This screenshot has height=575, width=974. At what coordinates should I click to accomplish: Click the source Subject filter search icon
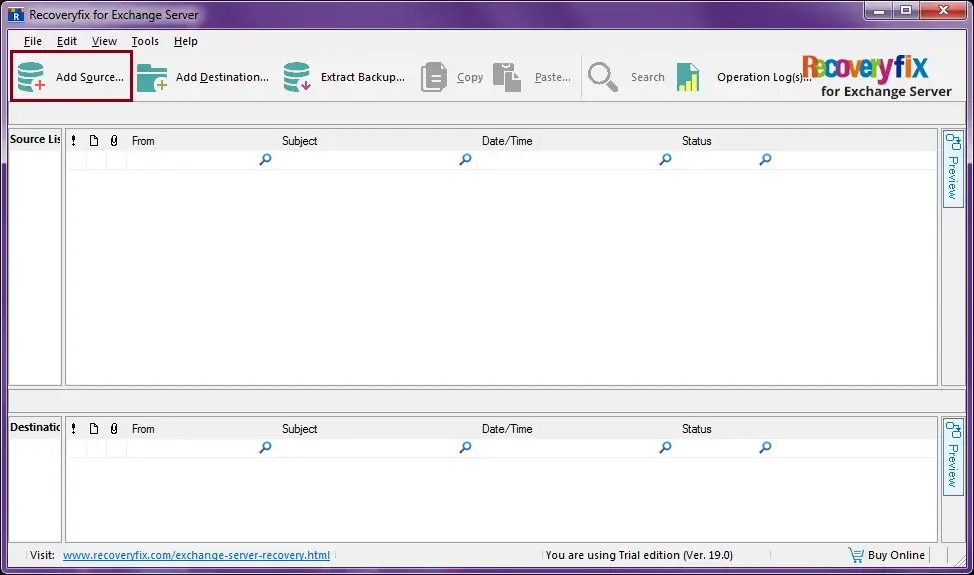(x=465, y=159)
